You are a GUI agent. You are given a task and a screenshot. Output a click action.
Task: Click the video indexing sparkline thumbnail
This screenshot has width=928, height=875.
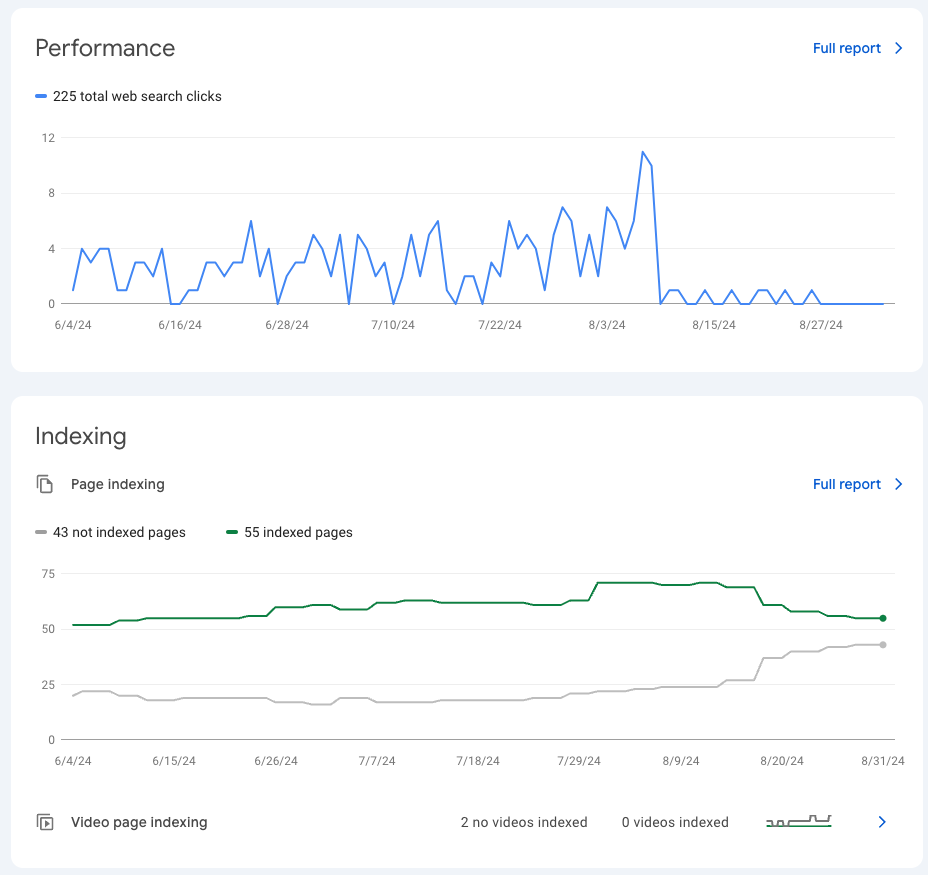pos(798,822)
